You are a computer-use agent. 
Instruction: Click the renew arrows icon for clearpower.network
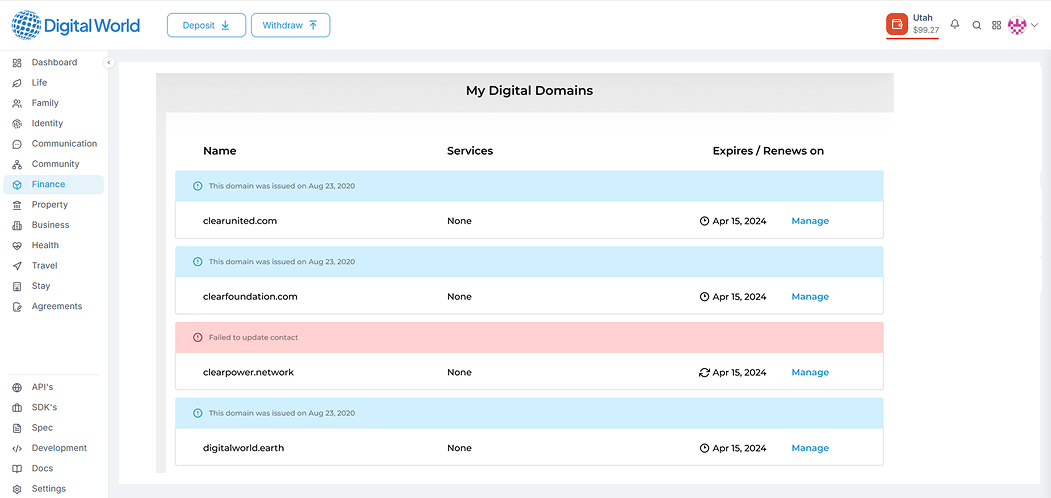click(704, 372)
